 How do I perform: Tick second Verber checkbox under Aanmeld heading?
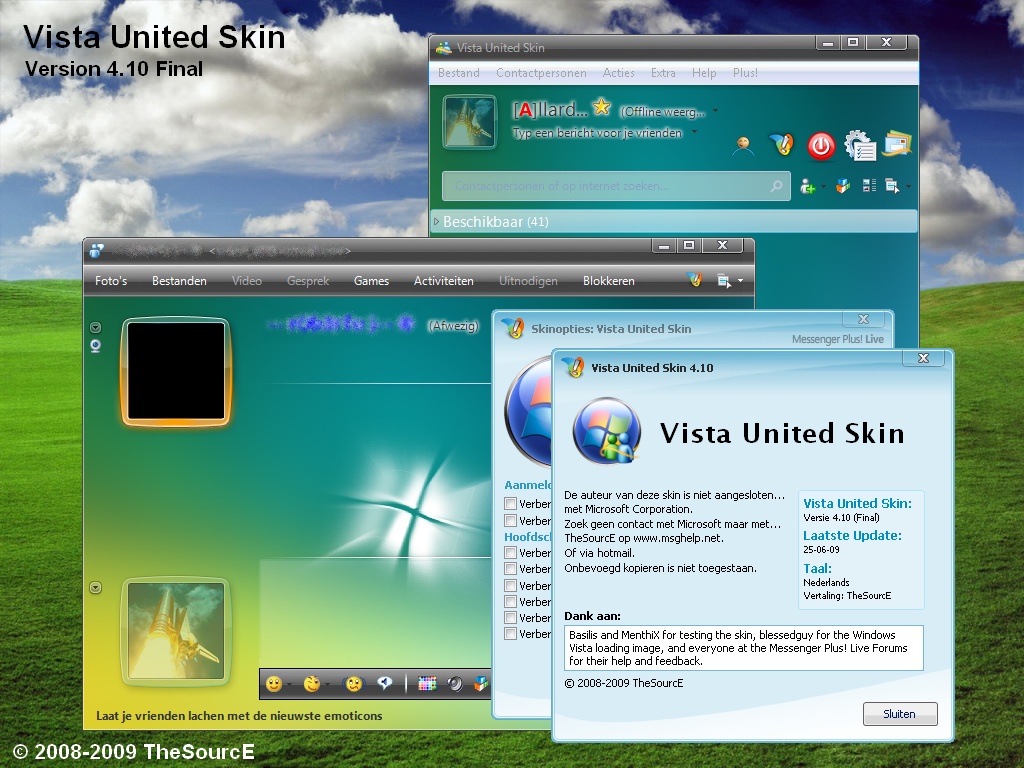click(511, 520)
